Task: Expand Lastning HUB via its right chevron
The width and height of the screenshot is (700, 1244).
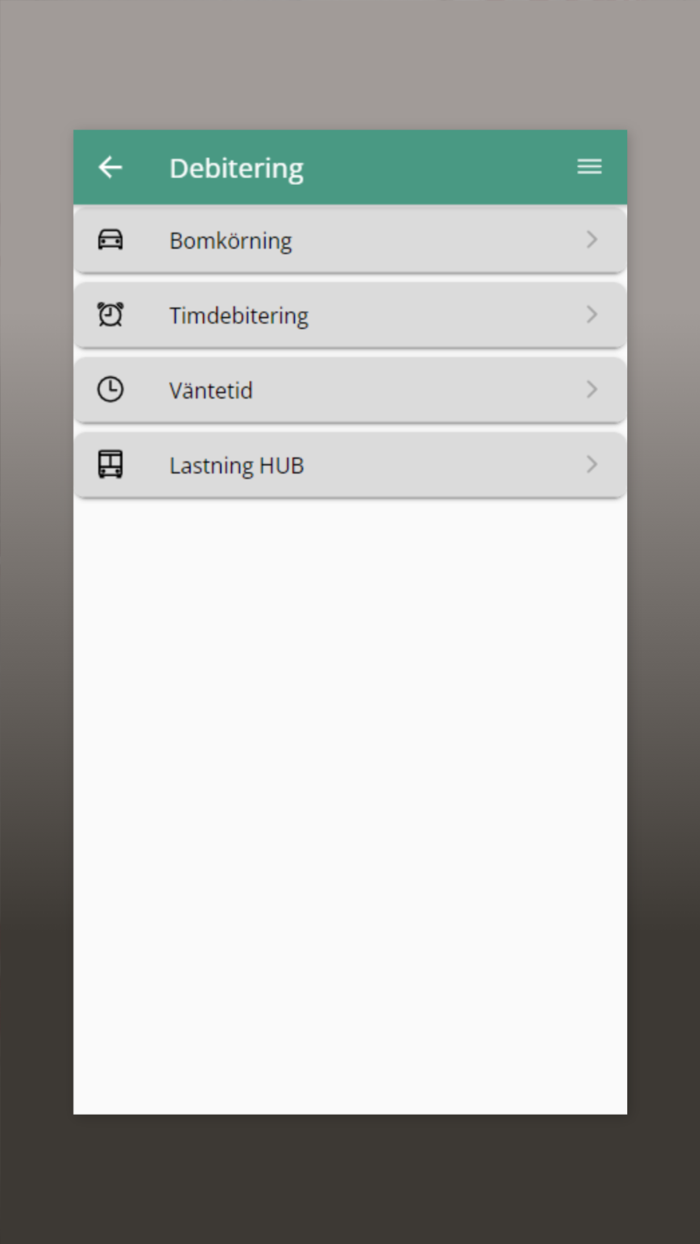Action: 592,465
